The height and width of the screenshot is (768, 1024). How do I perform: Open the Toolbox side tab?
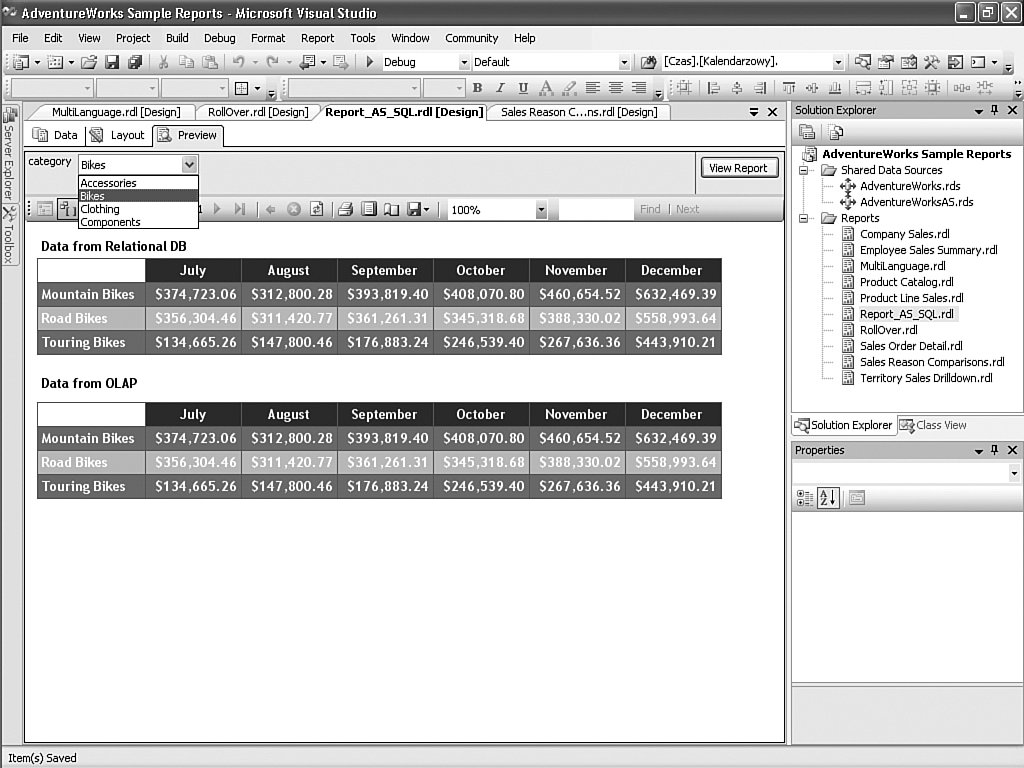(9, 235)
